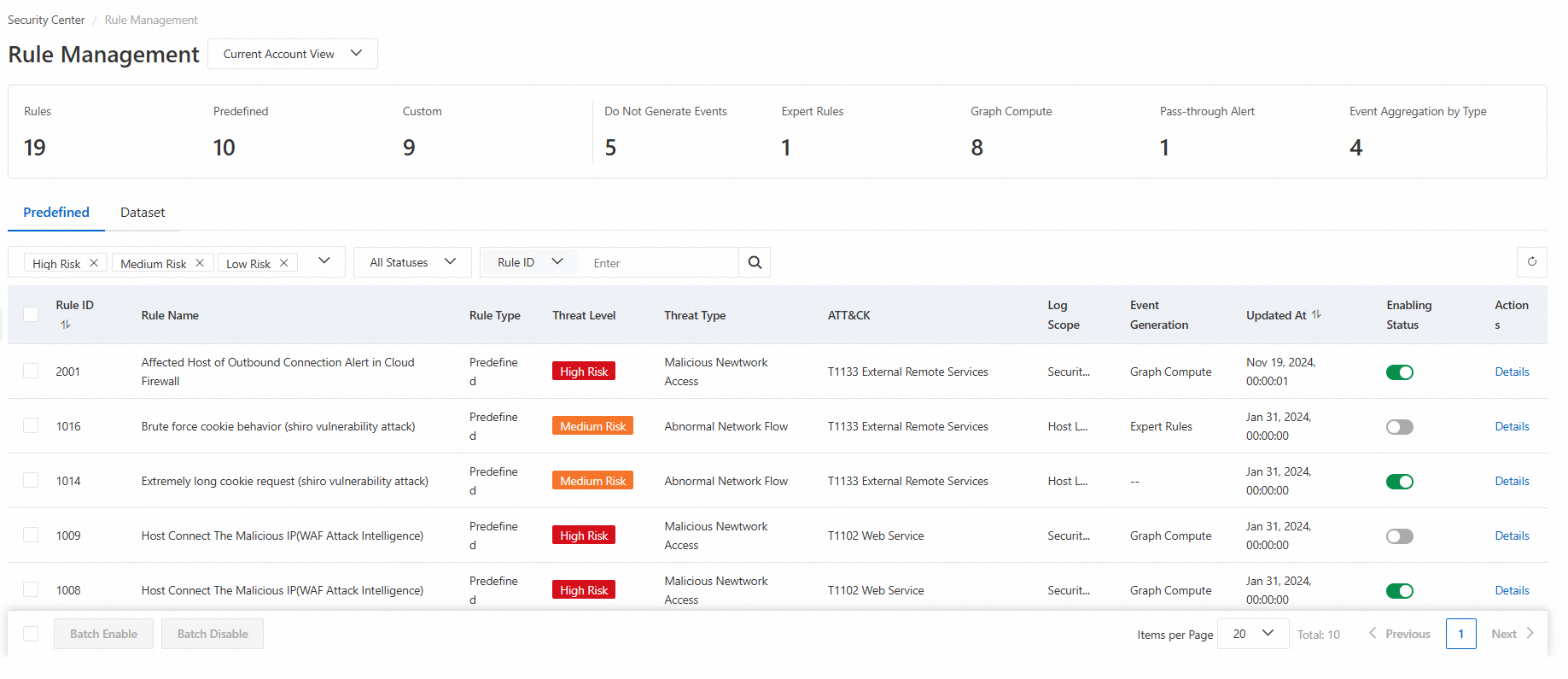This screenshot has height=679, width=1568.
Task: Switch to the Dataset tab
Action: click(143, 213)
